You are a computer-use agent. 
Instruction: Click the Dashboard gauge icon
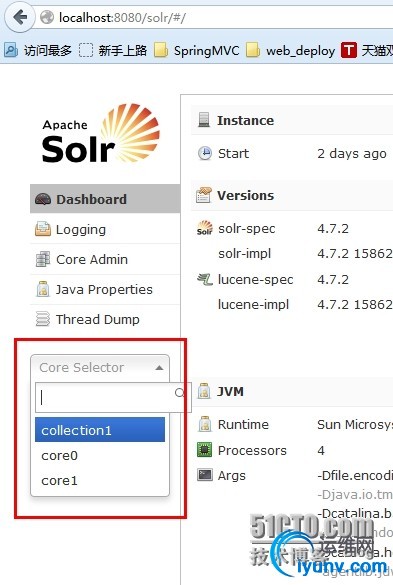pos(43,199)
